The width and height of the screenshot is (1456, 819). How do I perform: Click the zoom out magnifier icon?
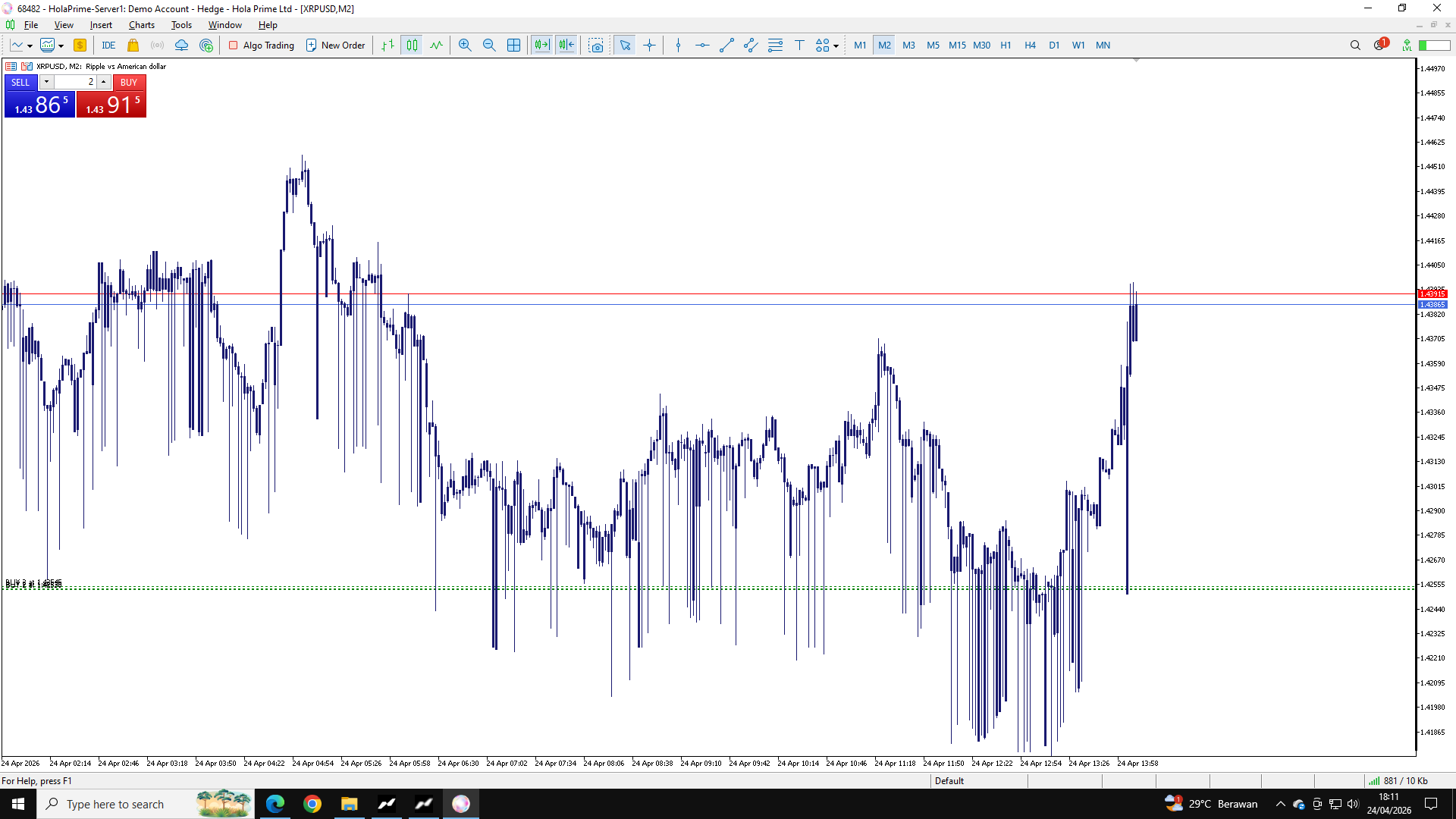[489, 45]
